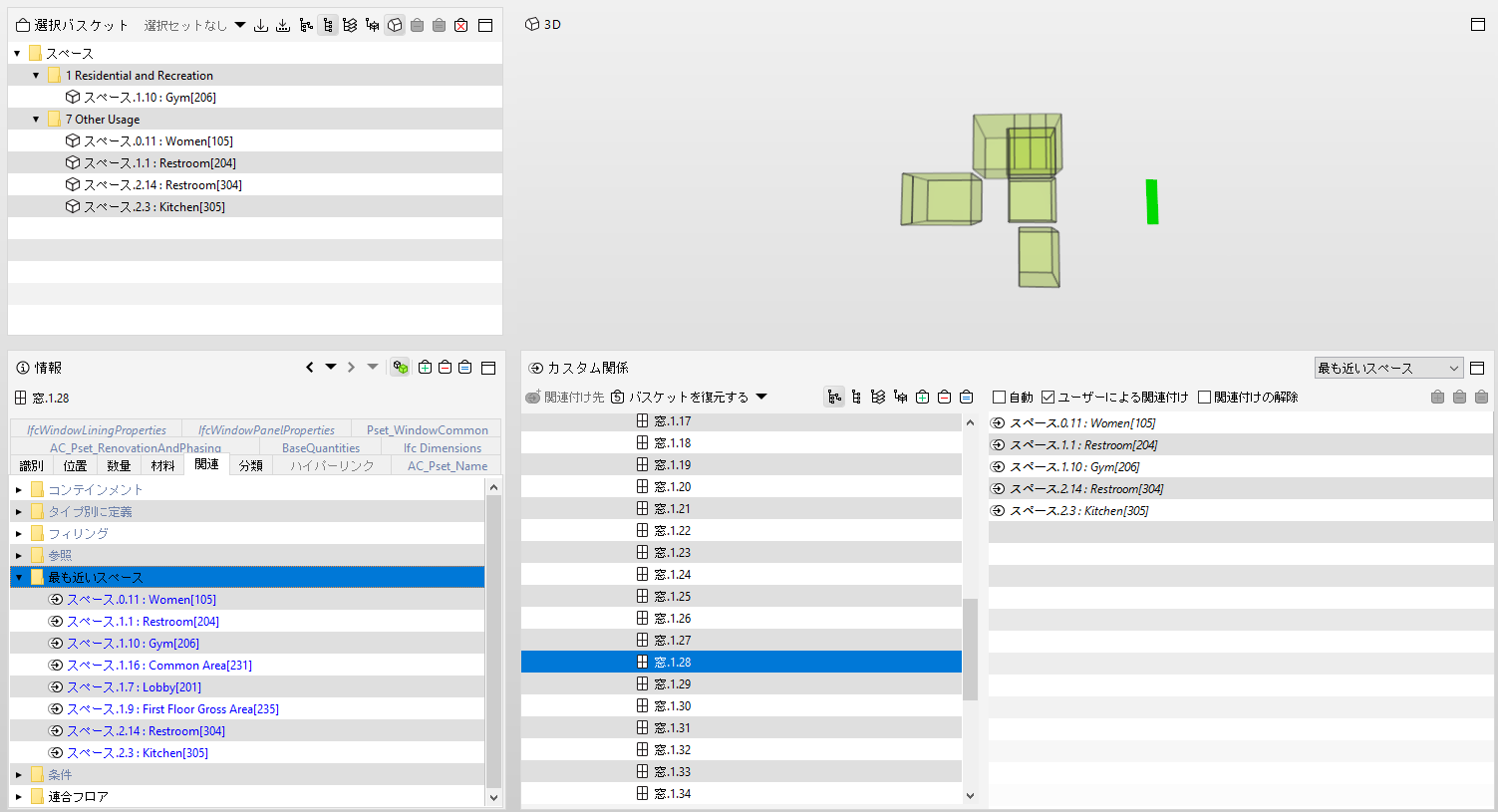Click the green cube highlight icon in 情報
This screenshot has width=1498, height=812.
point(401,368)
